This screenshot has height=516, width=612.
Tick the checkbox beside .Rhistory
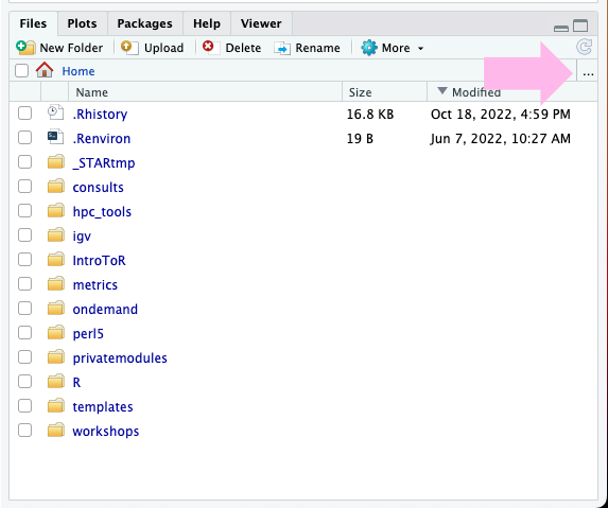coord(25,114)
